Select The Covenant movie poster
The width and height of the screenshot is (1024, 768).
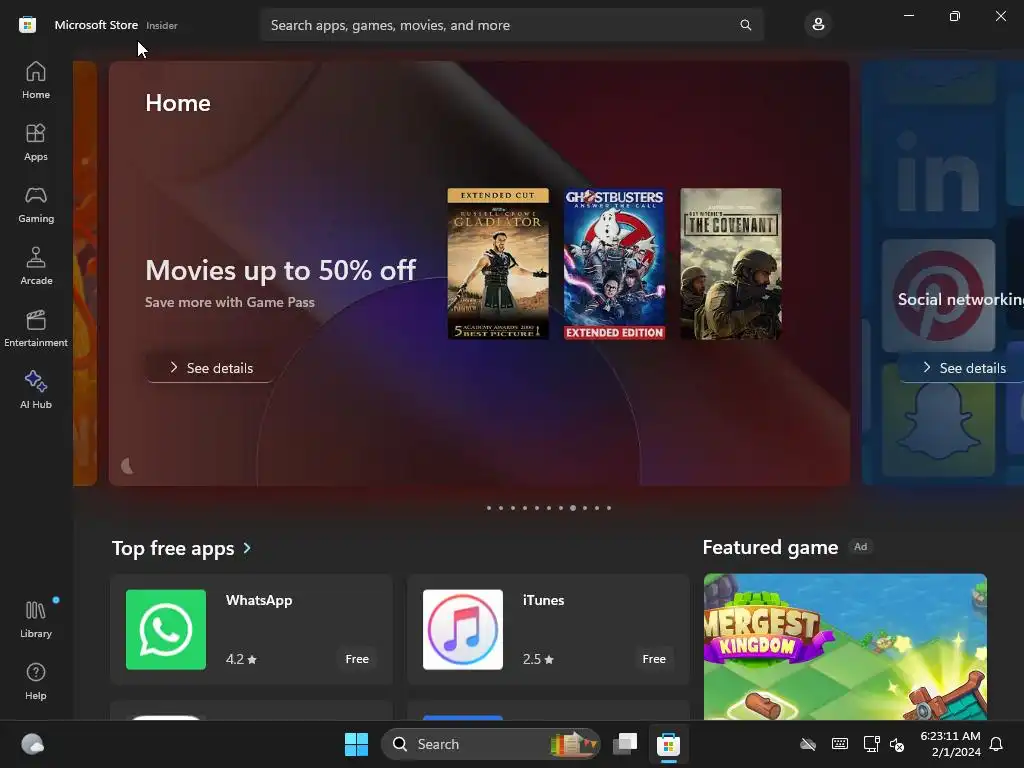coord(731,264)
